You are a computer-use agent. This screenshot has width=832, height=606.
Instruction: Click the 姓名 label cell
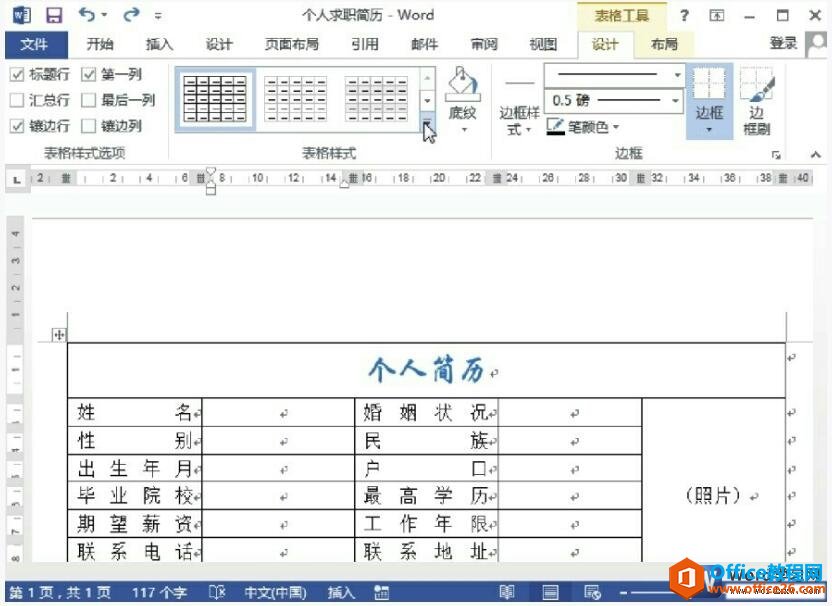click(135, 412)
